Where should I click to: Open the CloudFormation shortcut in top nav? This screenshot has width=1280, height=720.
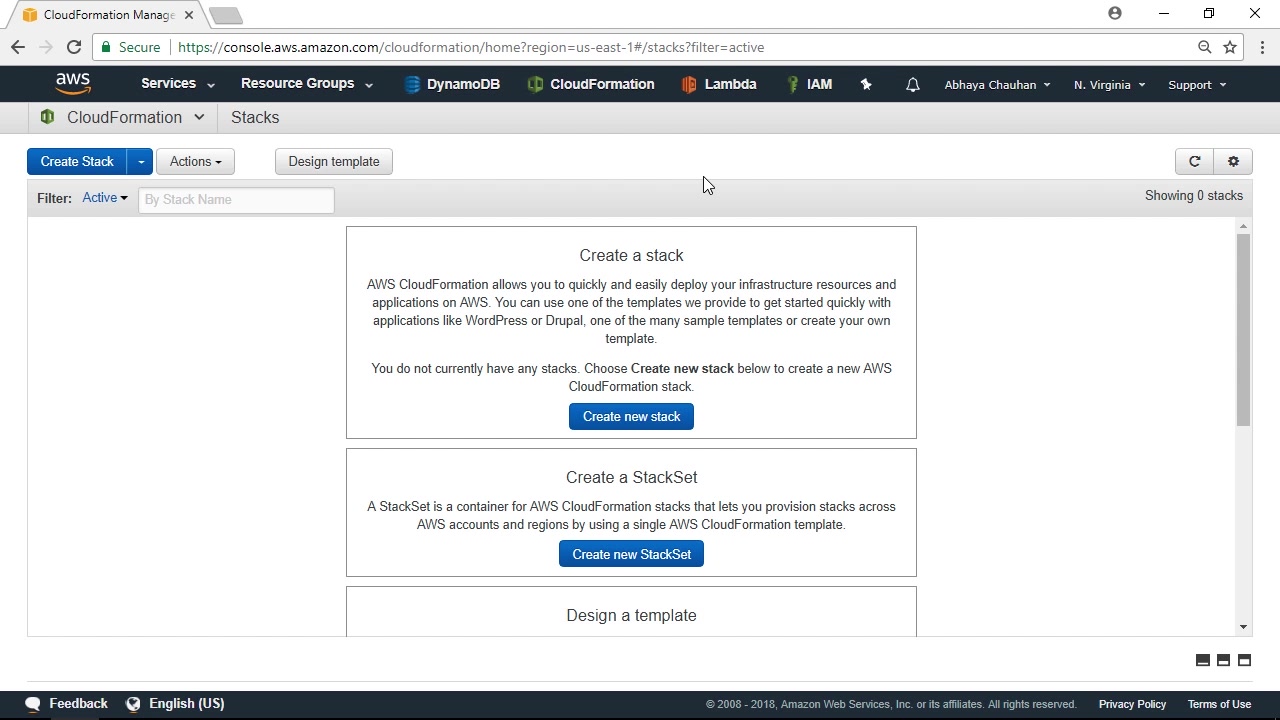point(591,85)
